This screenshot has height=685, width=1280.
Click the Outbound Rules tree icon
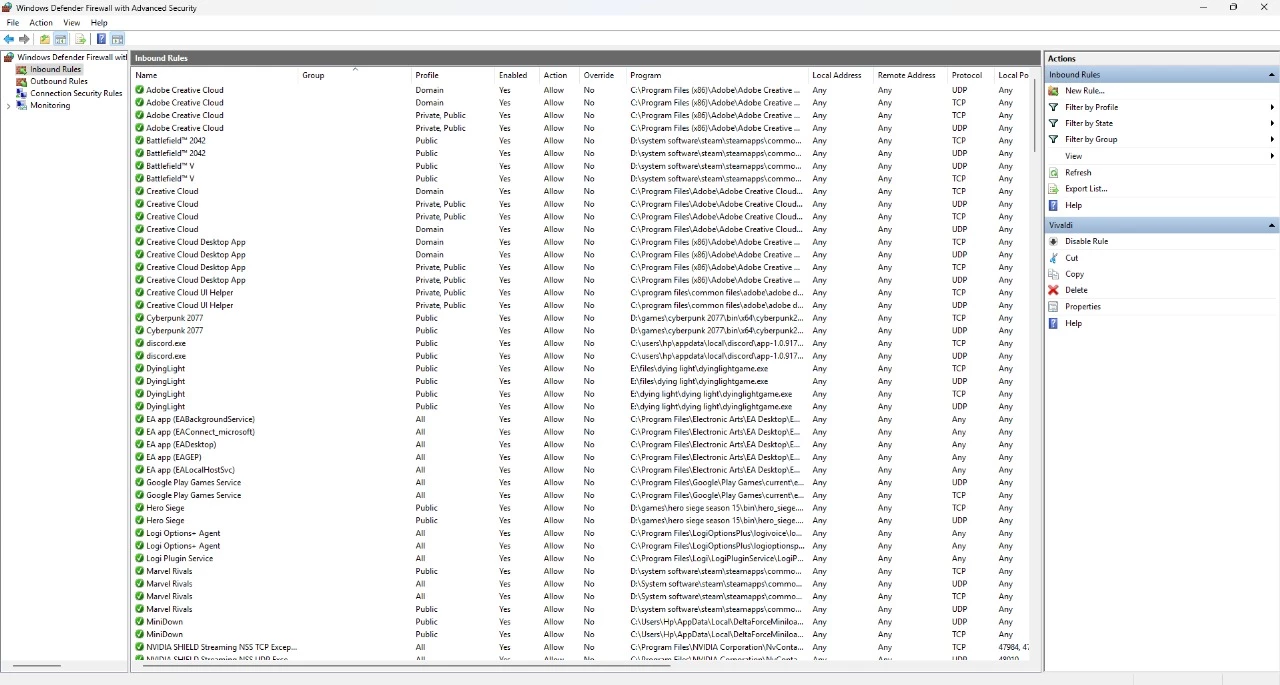click(x=22, y=81)
